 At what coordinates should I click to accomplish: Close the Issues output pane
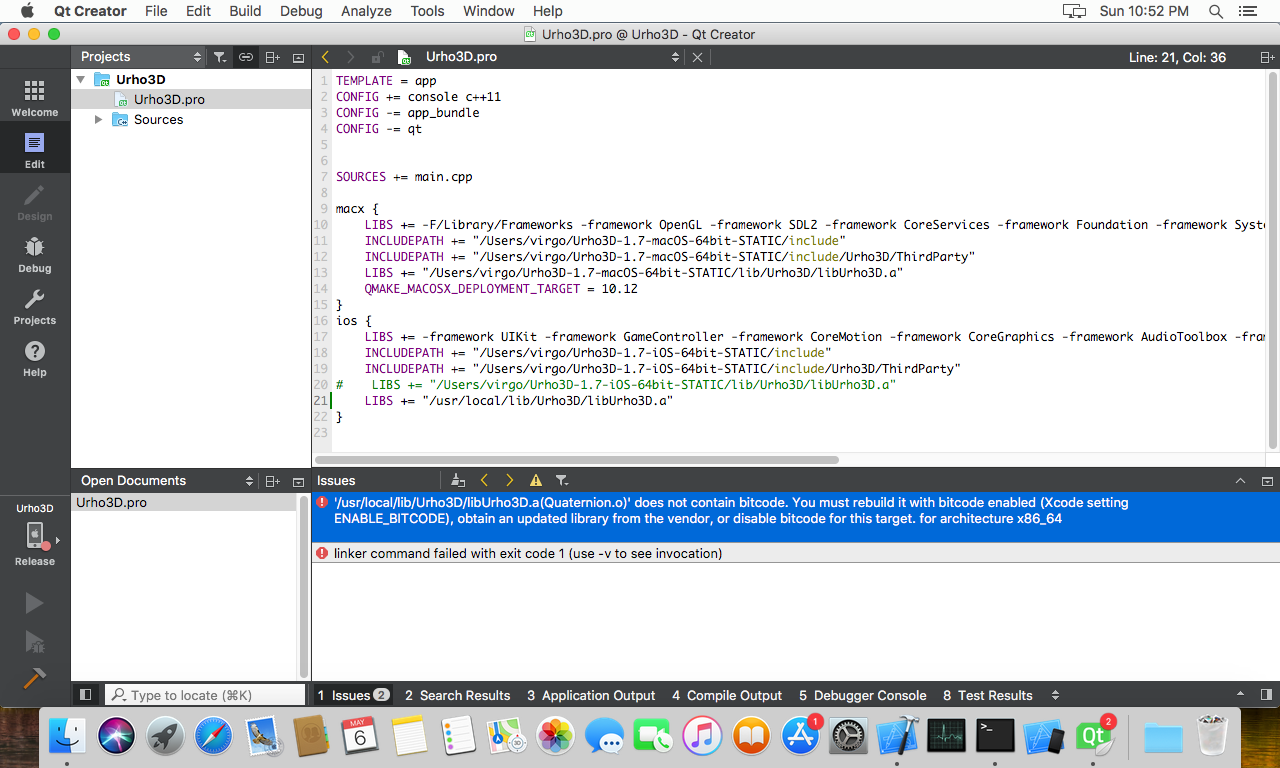1266,481
